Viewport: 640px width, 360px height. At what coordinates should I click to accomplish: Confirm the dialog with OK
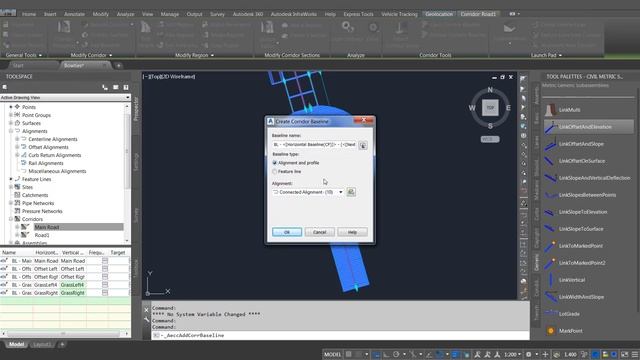click(287, 232)
